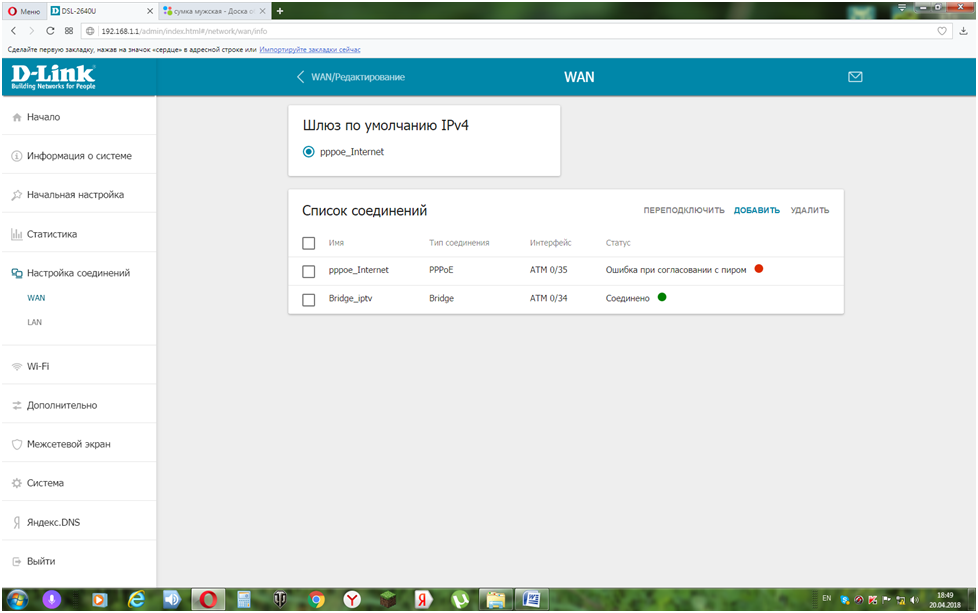978x613 pixels.
Task: Select pppoe_Internet as default IPv4 gateway
Action: (x=308, y=152)
